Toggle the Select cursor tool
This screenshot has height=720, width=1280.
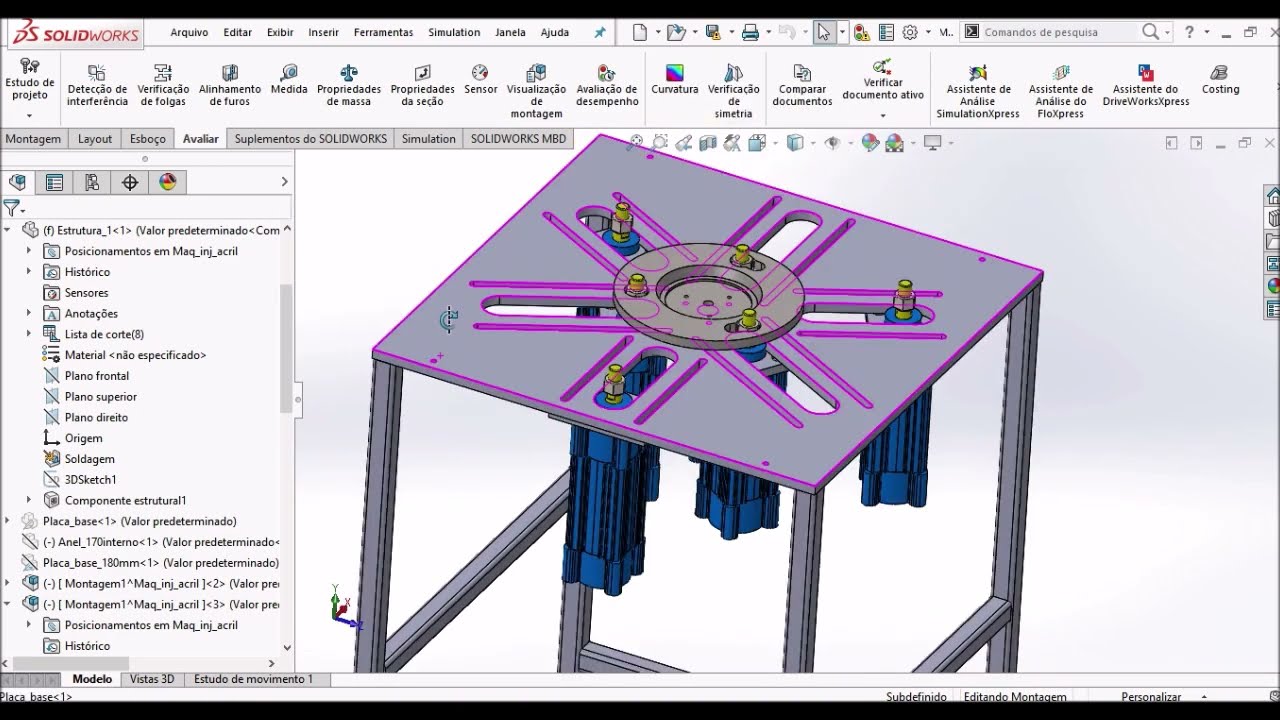pos(823,32)
